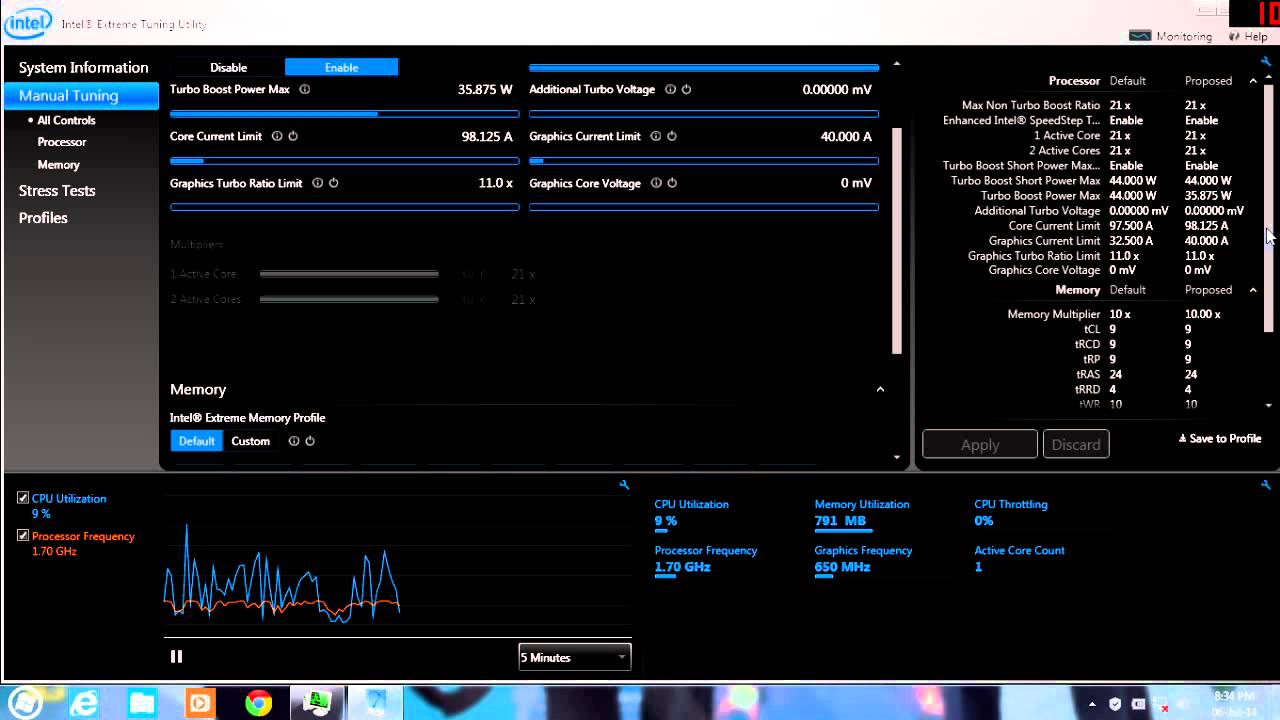
Task: Collapse Processor section in proposed list
Action: point(1253,81)
